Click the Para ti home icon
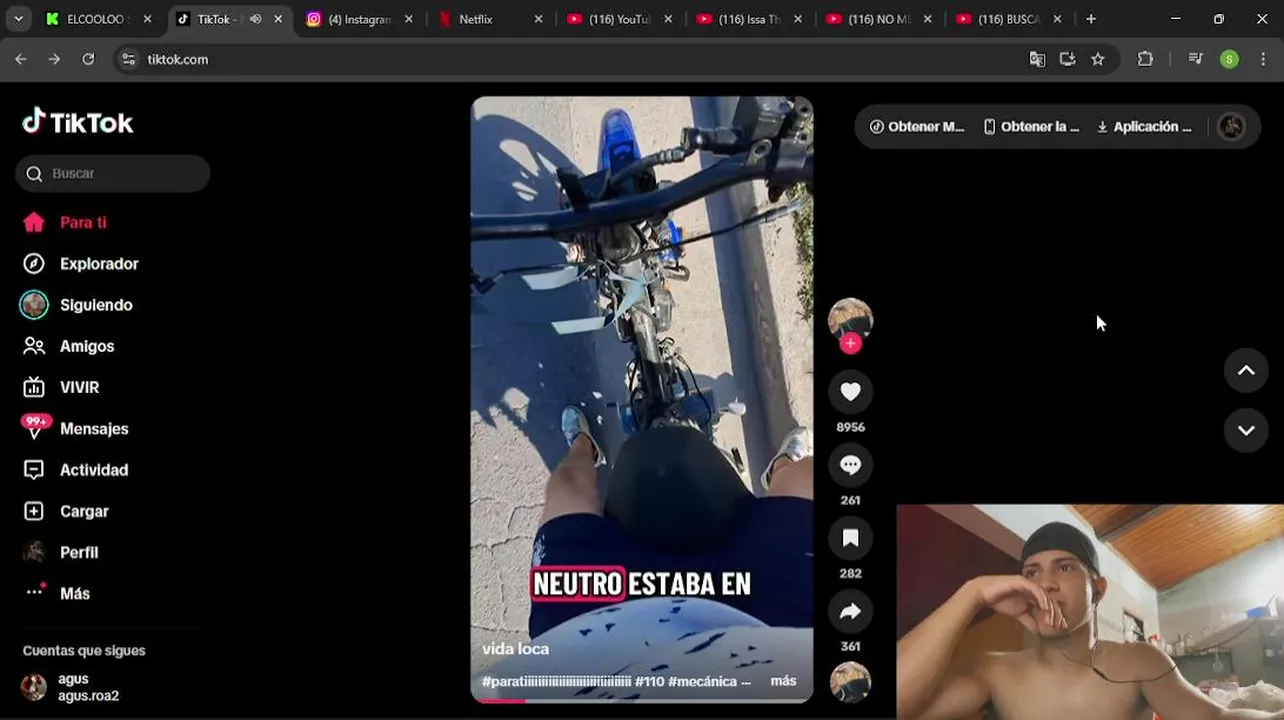This screenshot has height=720, width=1284. (34, 222)
